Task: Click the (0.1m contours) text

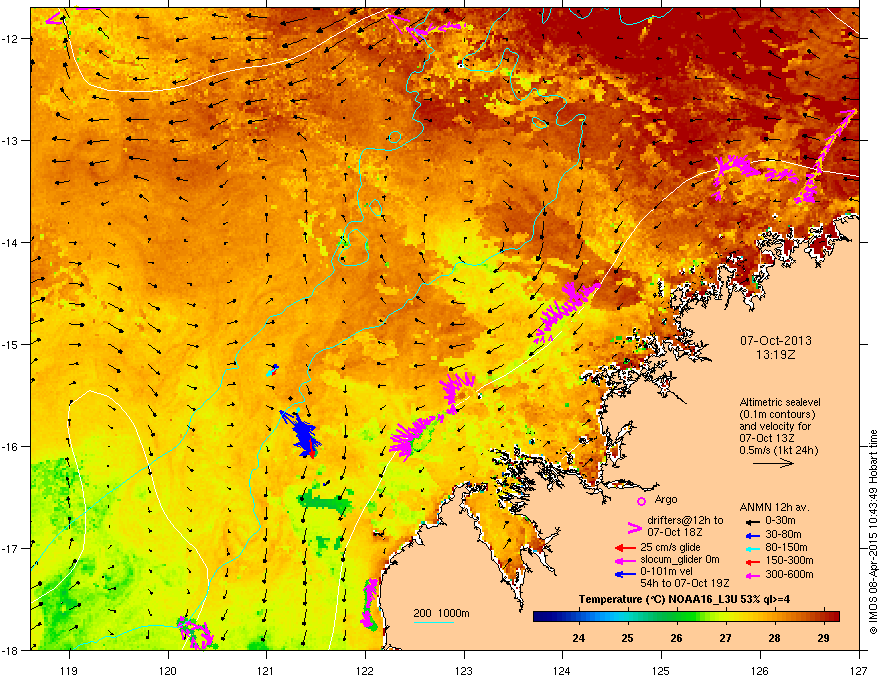Action: pos(777,414)
